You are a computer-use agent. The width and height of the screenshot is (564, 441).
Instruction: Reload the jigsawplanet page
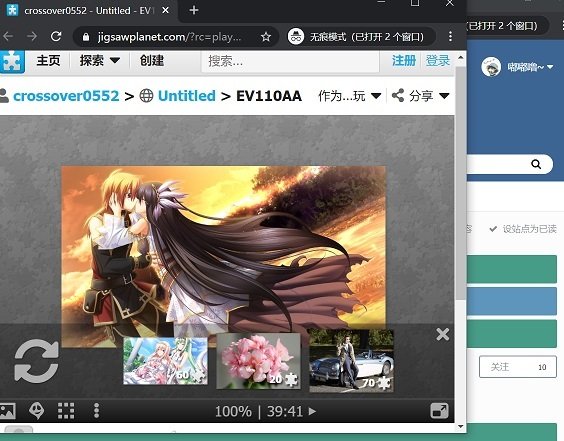[56, 36]
